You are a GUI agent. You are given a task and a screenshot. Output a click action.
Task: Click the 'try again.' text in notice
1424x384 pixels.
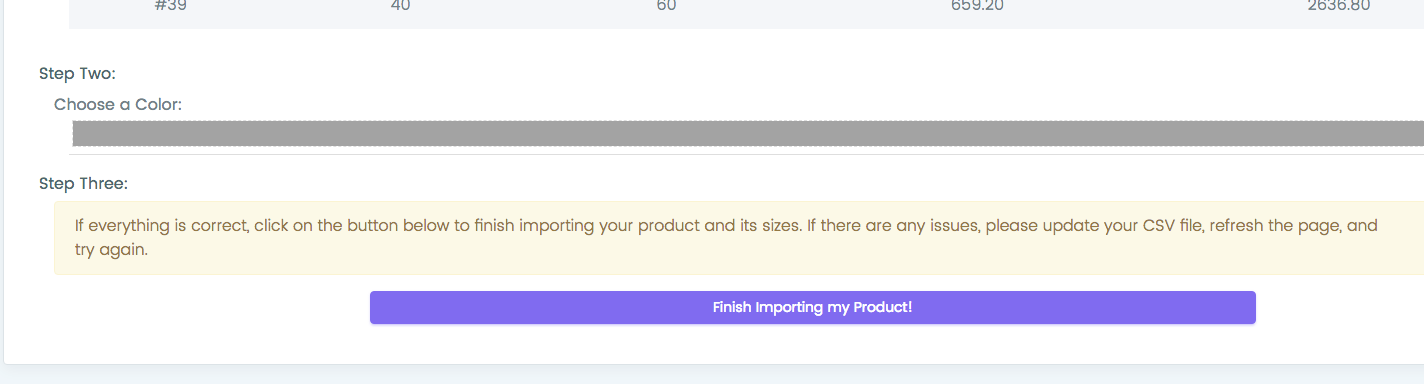(x=111, y=250)
